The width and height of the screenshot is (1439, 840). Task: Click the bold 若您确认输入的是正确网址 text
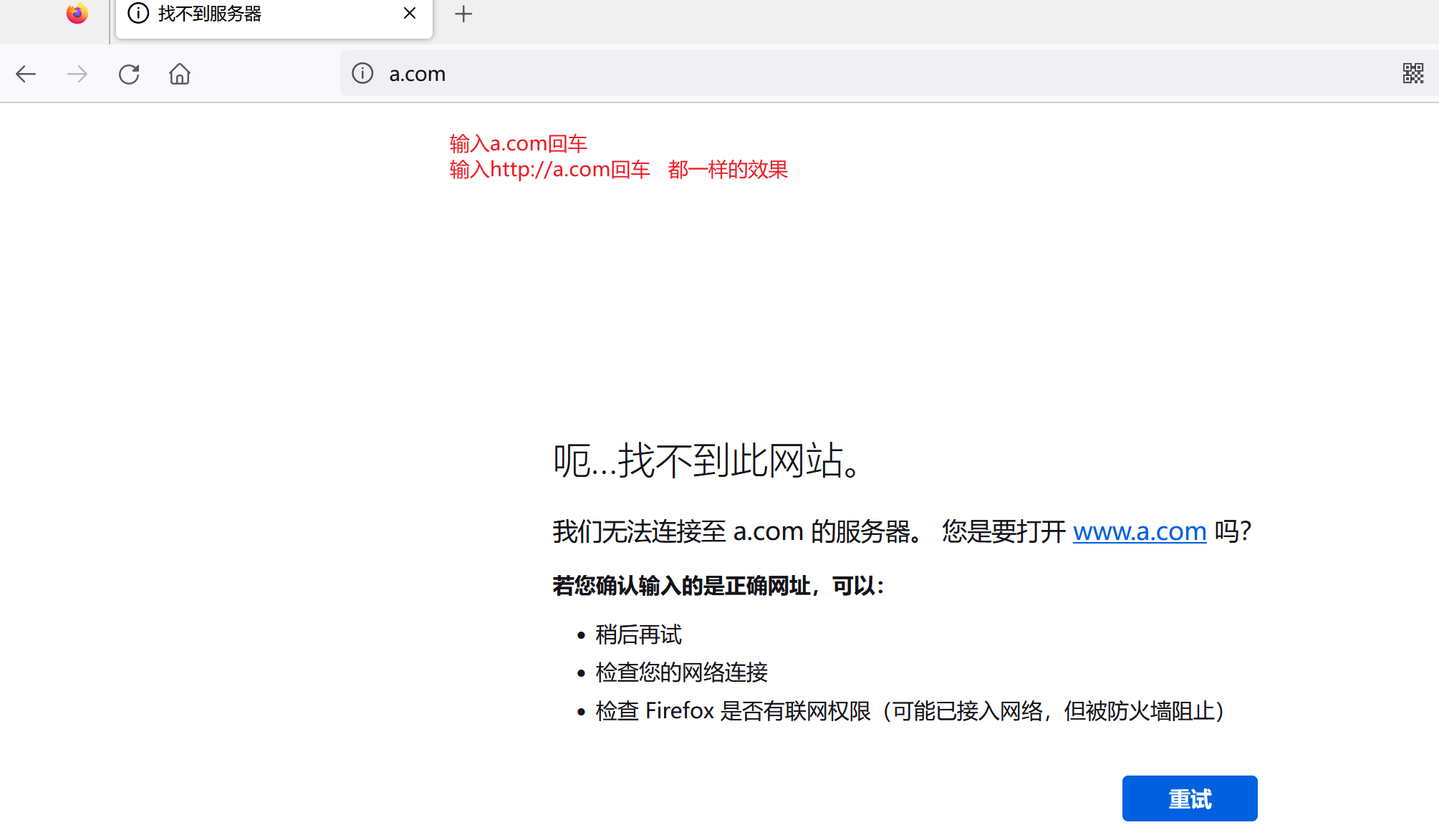(718, 586)
